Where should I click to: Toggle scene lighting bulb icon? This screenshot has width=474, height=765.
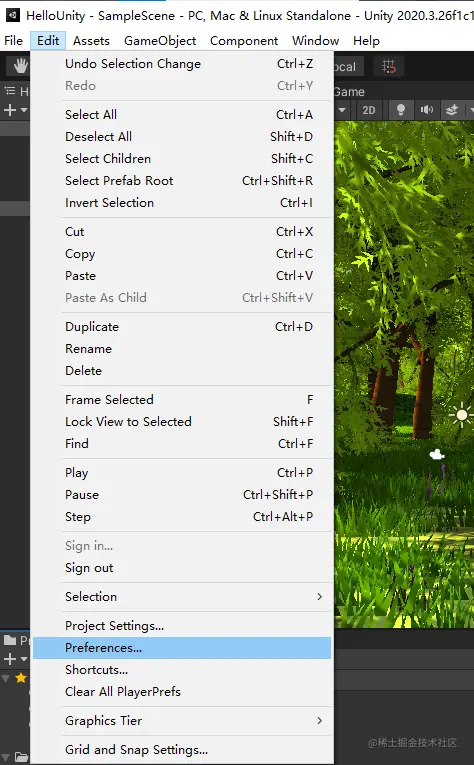tap(401, 110)
